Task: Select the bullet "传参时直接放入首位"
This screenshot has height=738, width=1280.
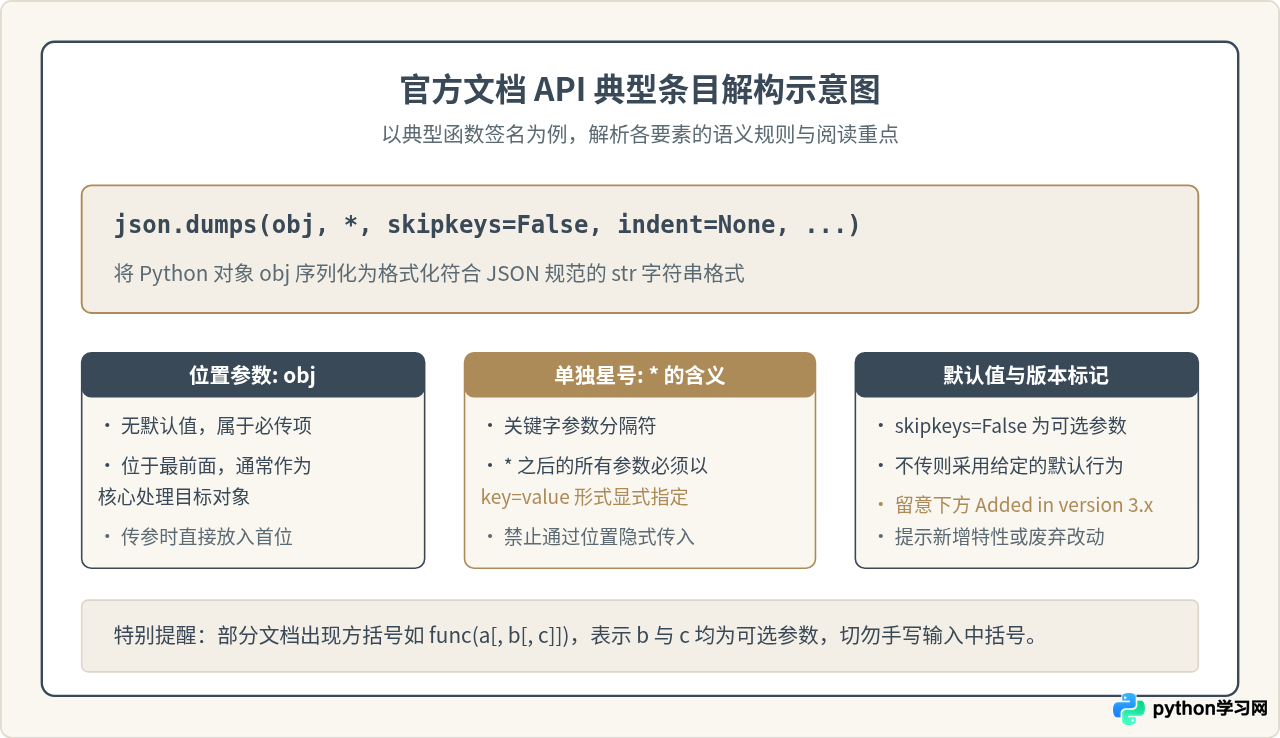Action: click(196, 537)
